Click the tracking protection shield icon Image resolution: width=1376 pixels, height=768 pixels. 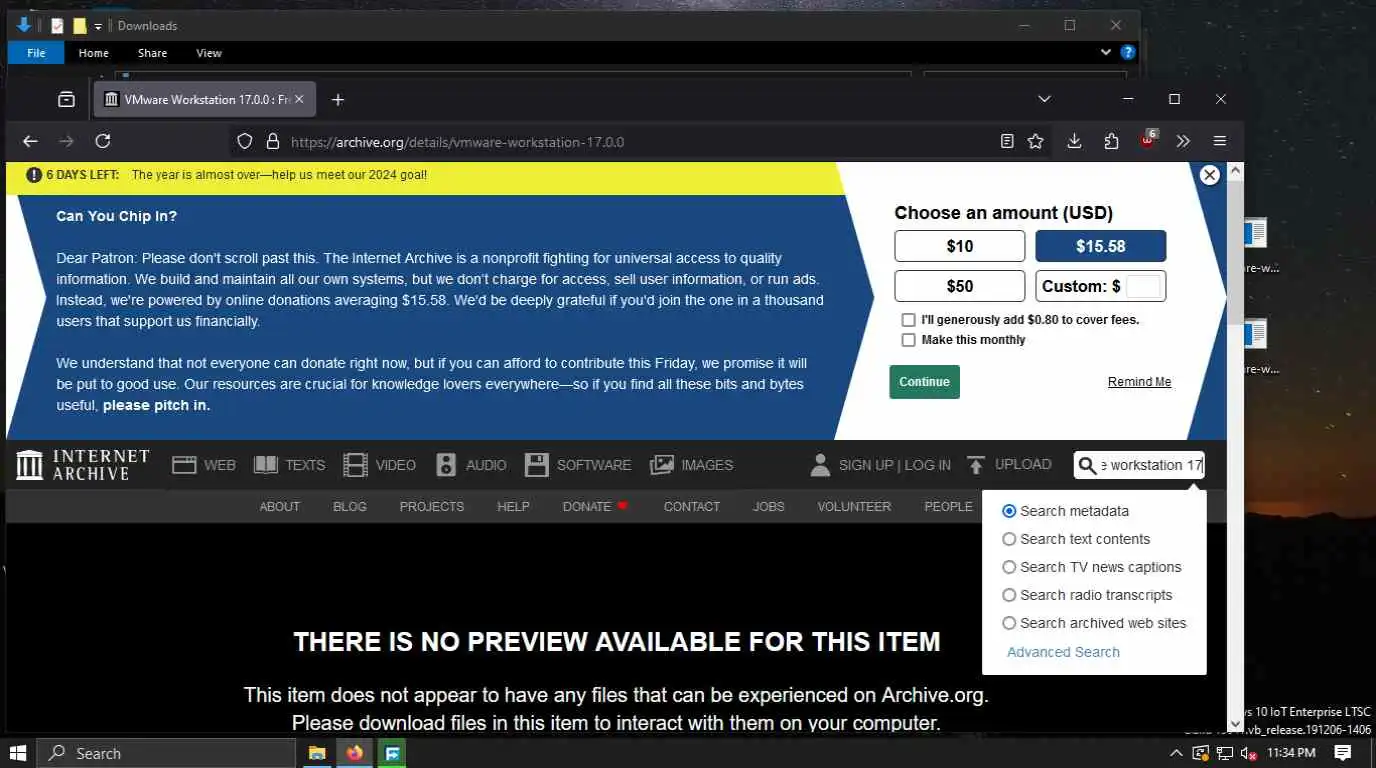244,142
